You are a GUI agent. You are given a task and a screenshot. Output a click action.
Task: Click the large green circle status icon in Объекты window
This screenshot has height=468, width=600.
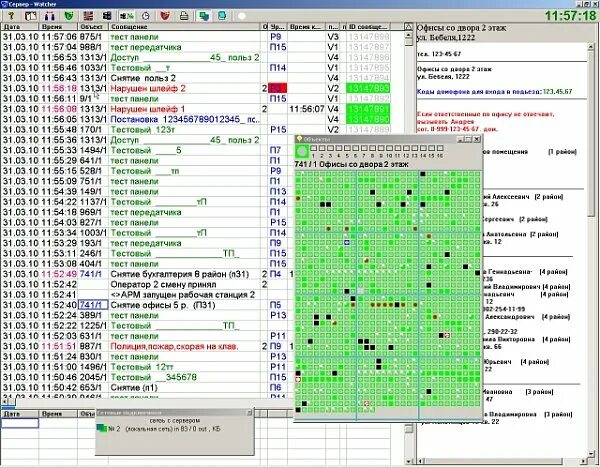pos(302,152)
